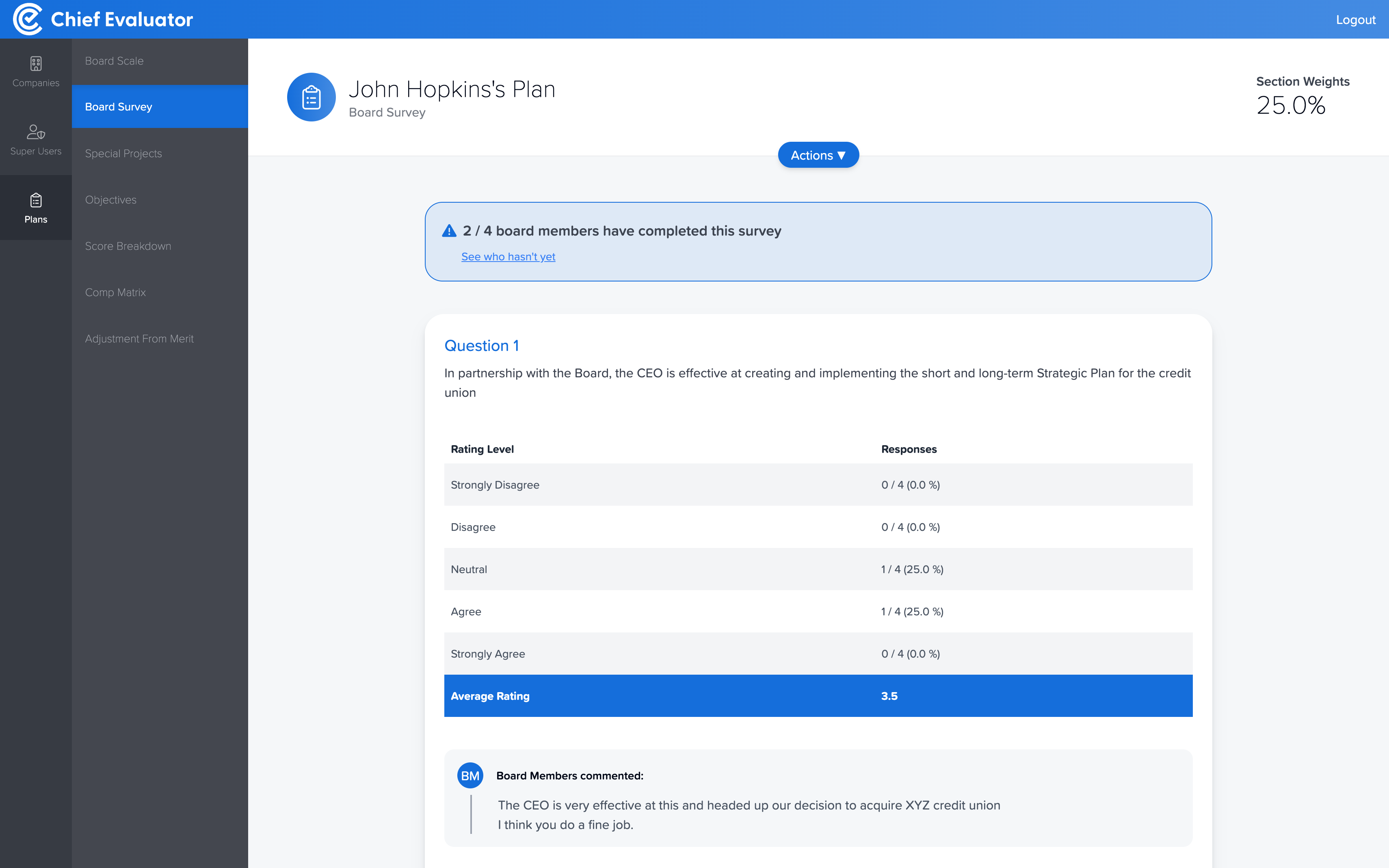Image resolution: width=1389 pixels, height=868 pixels.
Task: Open the Super Users section icon
Action: (x=36, y=132)
